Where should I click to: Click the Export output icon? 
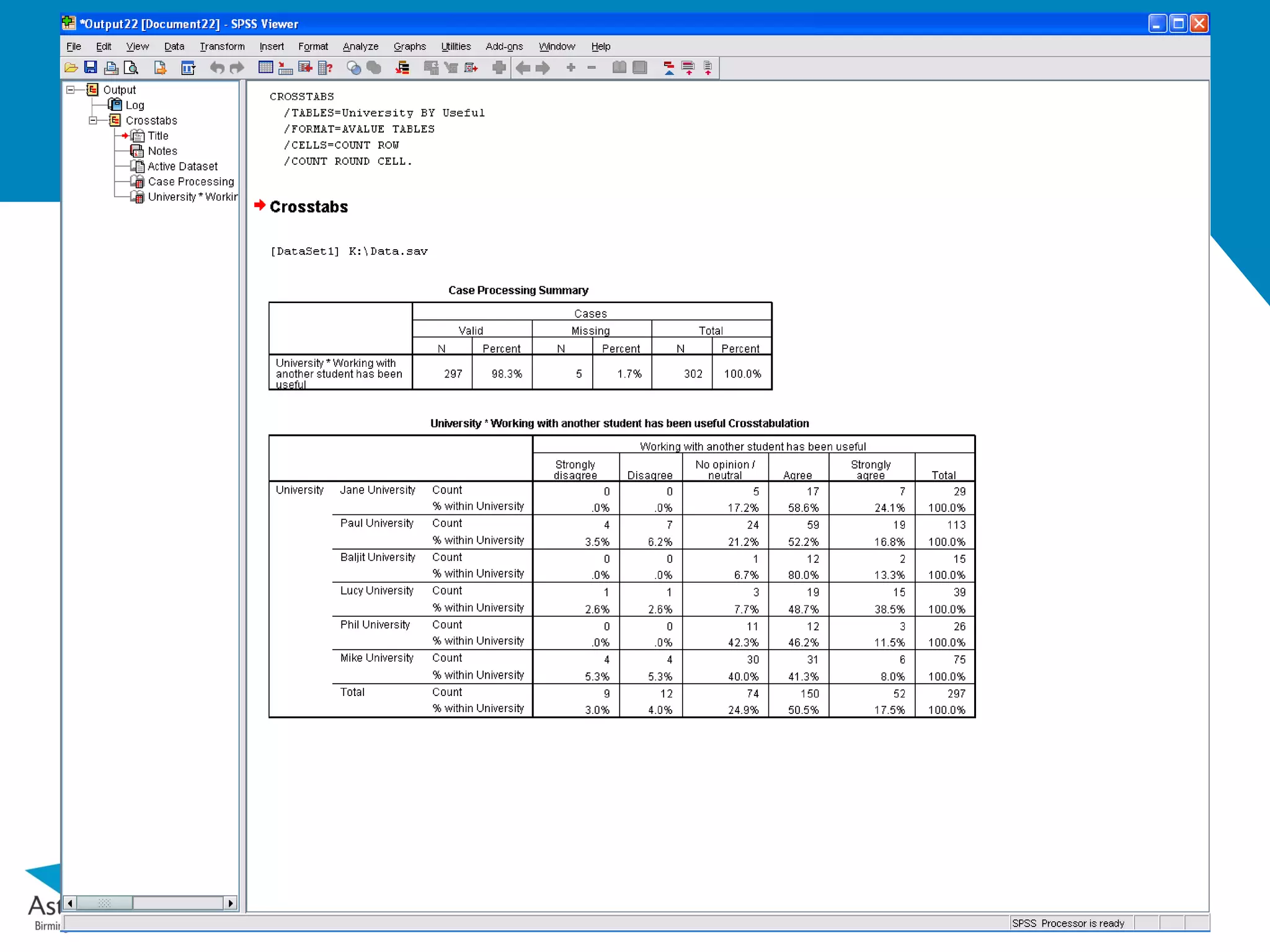click(x=160, y=68)
